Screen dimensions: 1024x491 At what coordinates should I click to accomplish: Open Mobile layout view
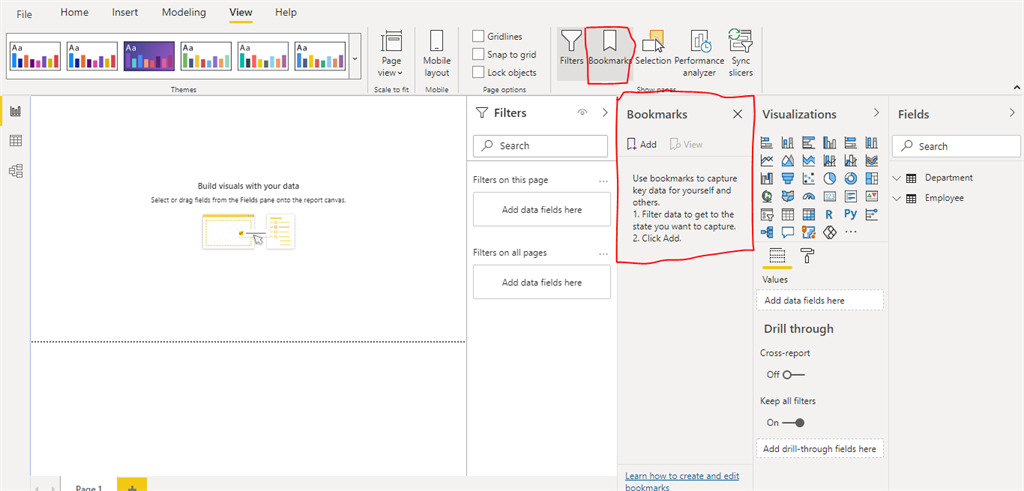pyautogui.click(x=437, y=54)
